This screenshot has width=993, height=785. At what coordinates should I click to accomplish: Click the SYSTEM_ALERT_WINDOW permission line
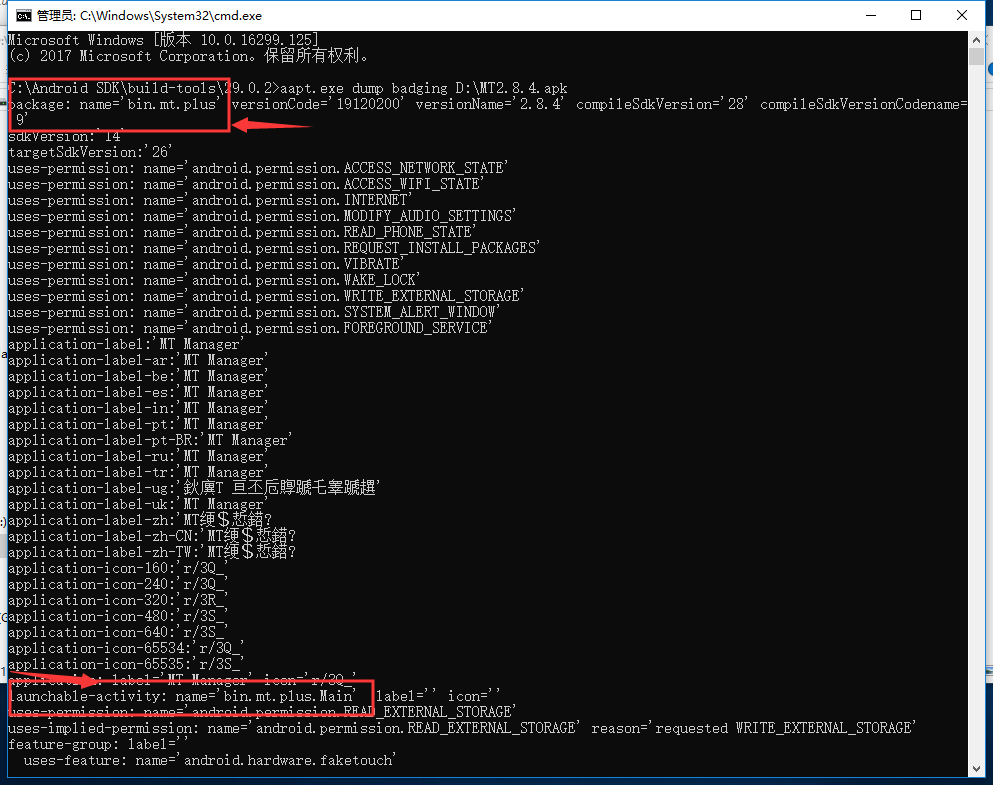[x=255, y=312]
